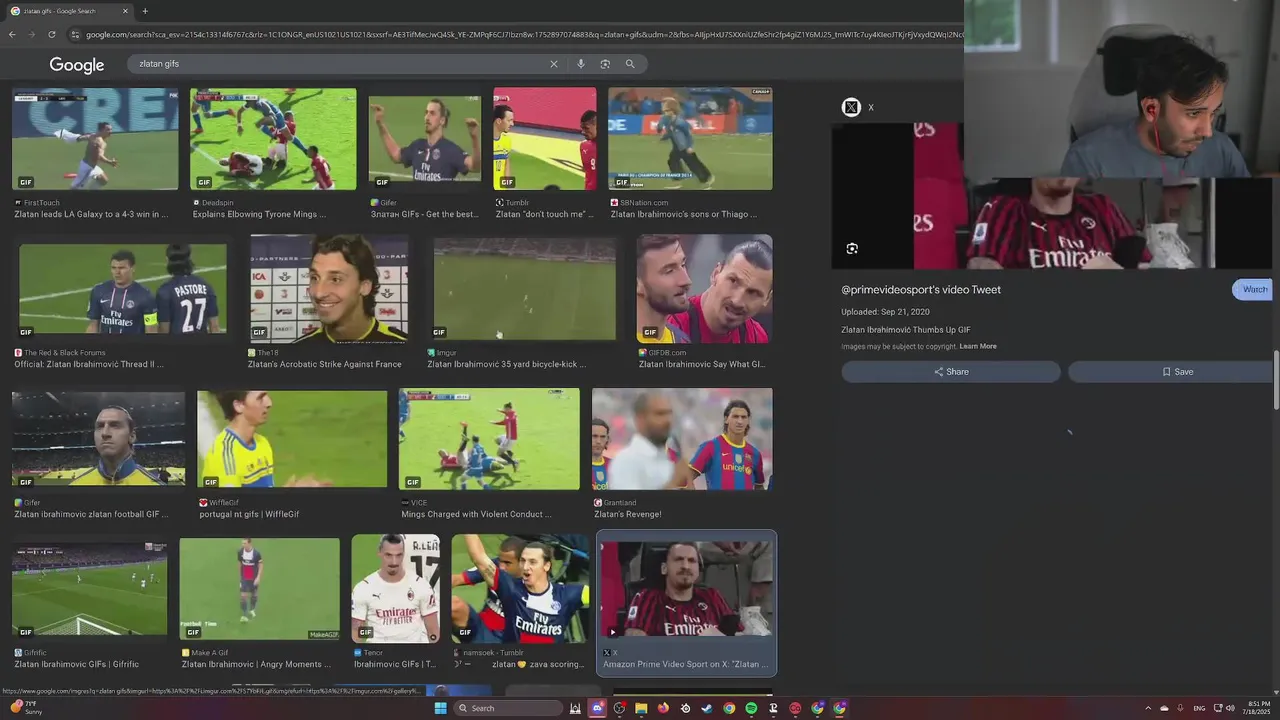Viewport: 1280px width, 720px height.
Task: Open the Windows Start menu
Action: [x=440, y=708]
